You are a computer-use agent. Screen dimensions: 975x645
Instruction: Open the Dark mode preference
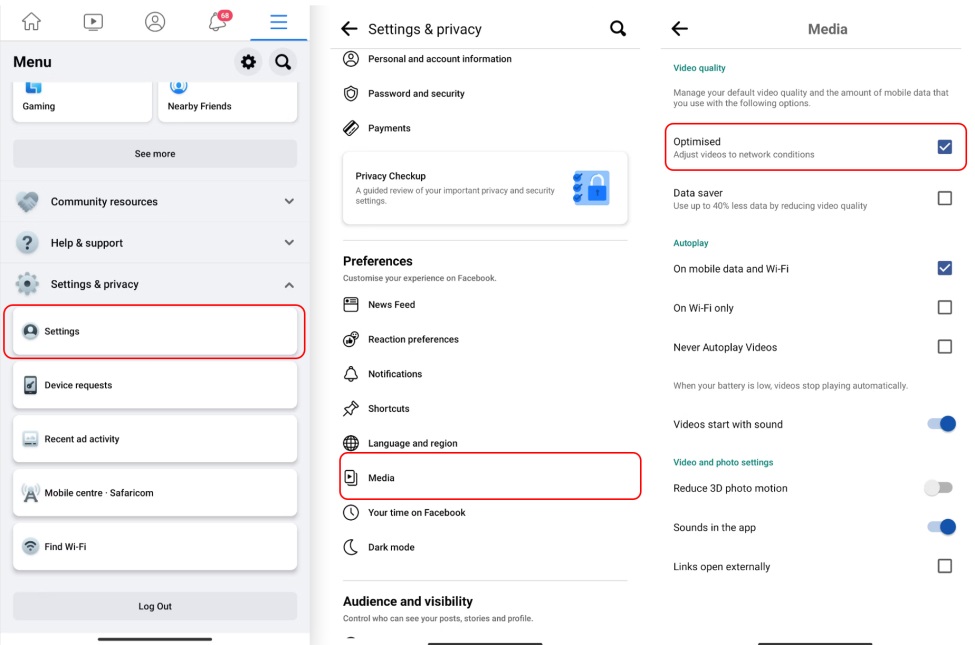coord(391,547)
